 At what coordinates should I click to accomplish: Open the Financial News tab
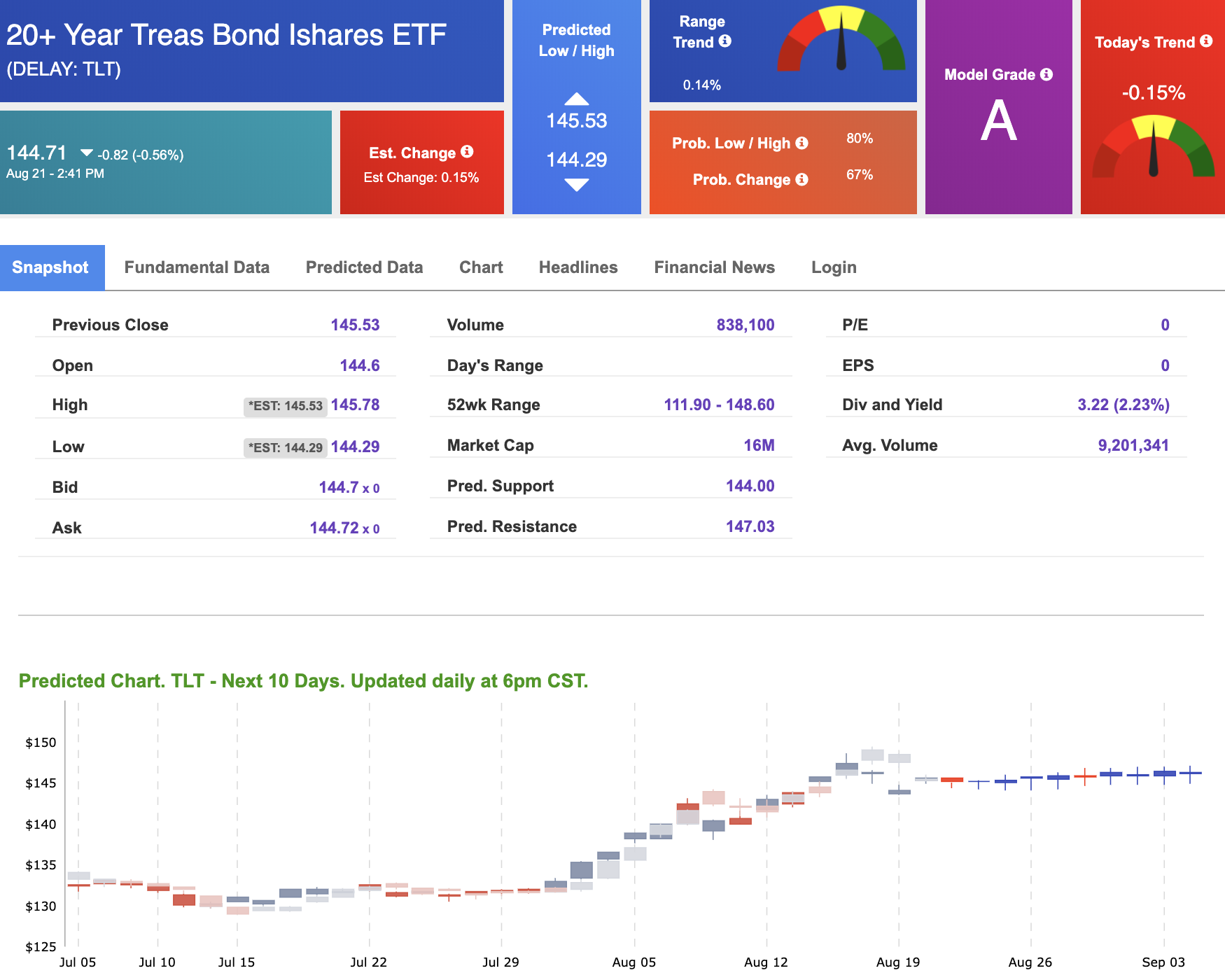point(714,267)
